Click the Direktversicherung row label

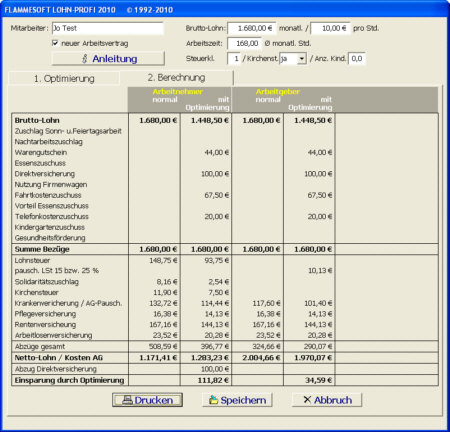pos(45,174)
